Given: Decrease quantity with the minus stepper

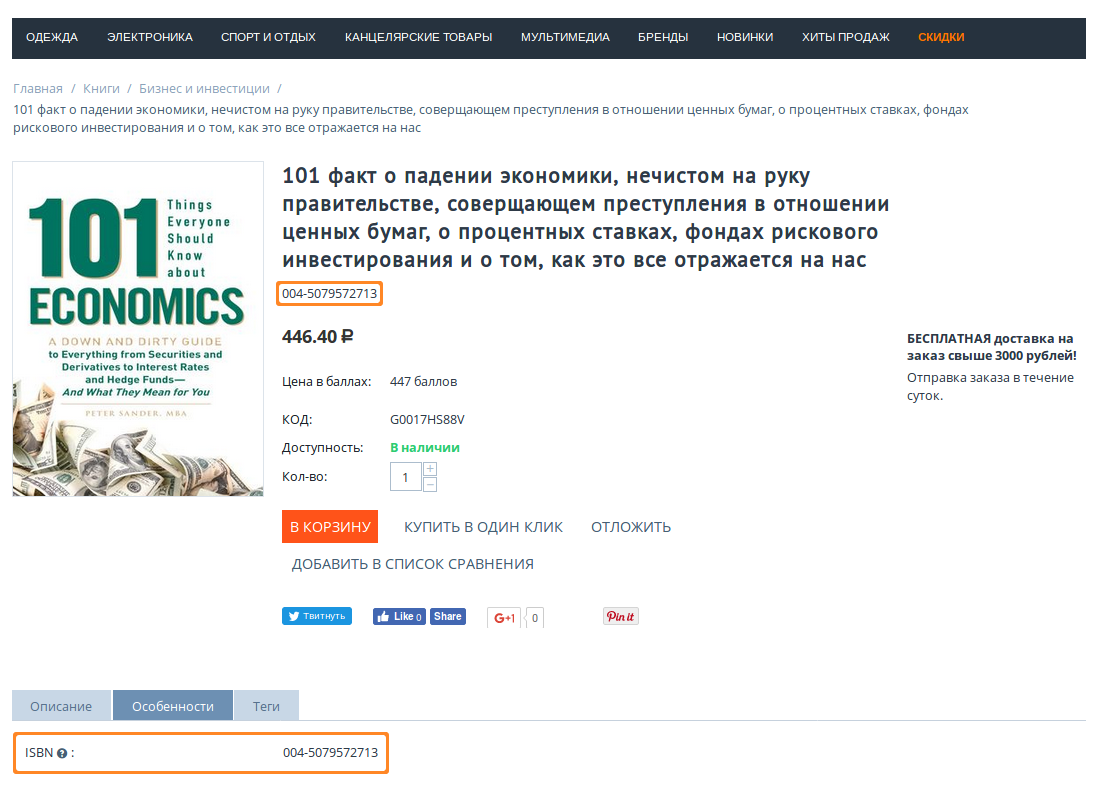Looking at the screenshot, I should [x=430, y=485].
